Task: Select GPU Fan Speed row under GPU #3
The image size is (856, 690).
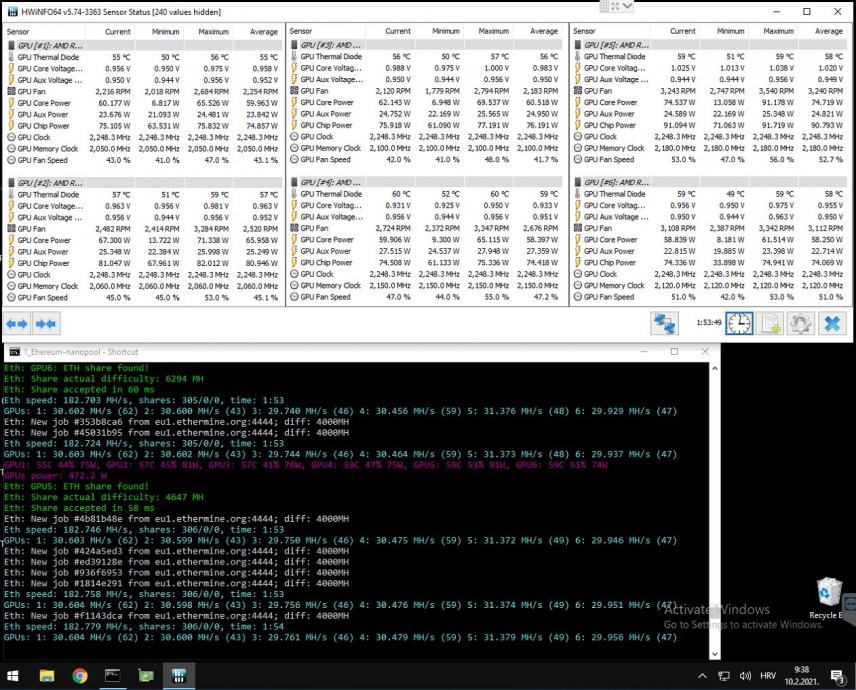Action: click(x=425, y=159)
